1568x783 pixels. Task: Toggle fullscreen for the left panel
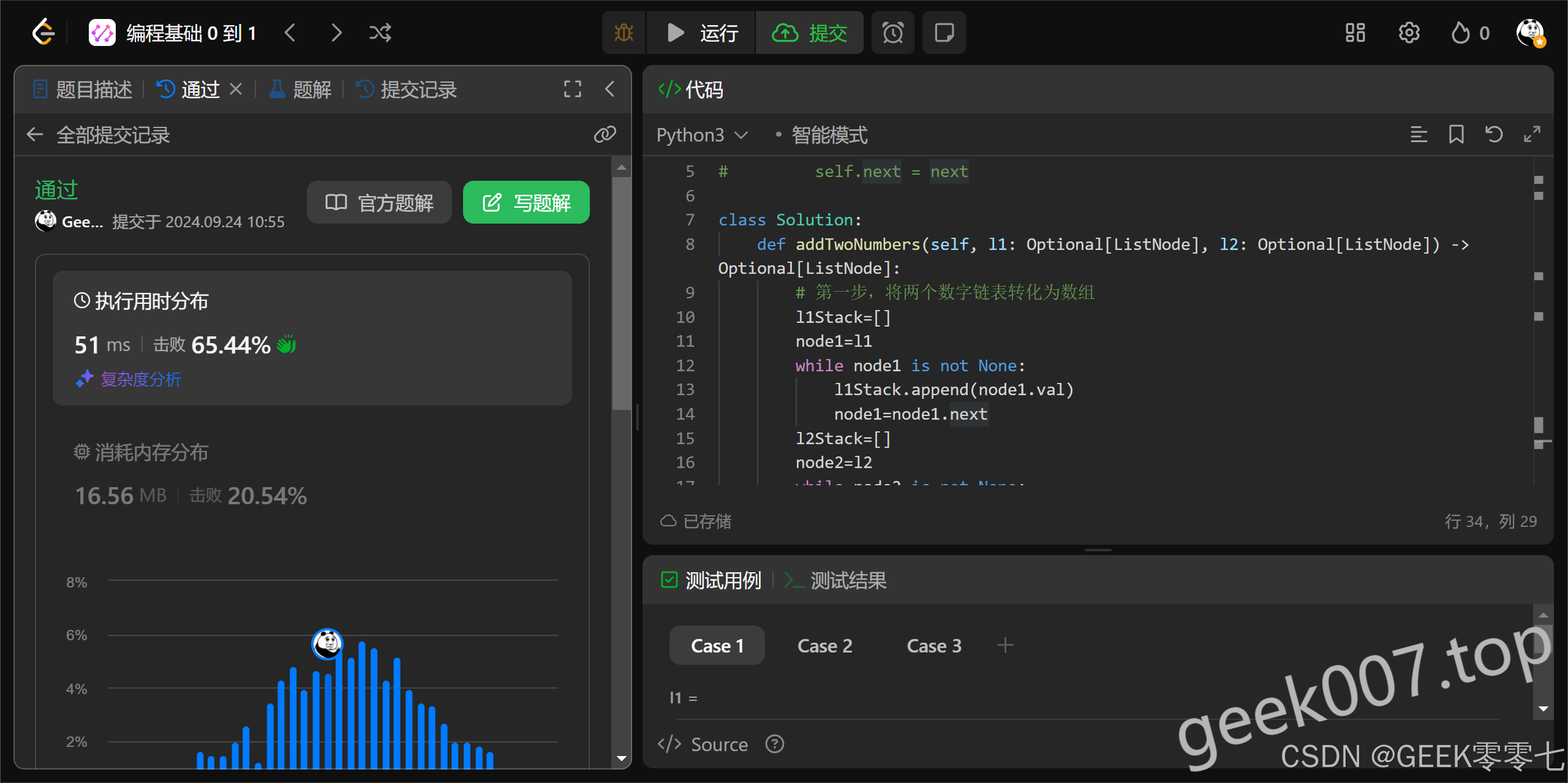pos(572,89)
